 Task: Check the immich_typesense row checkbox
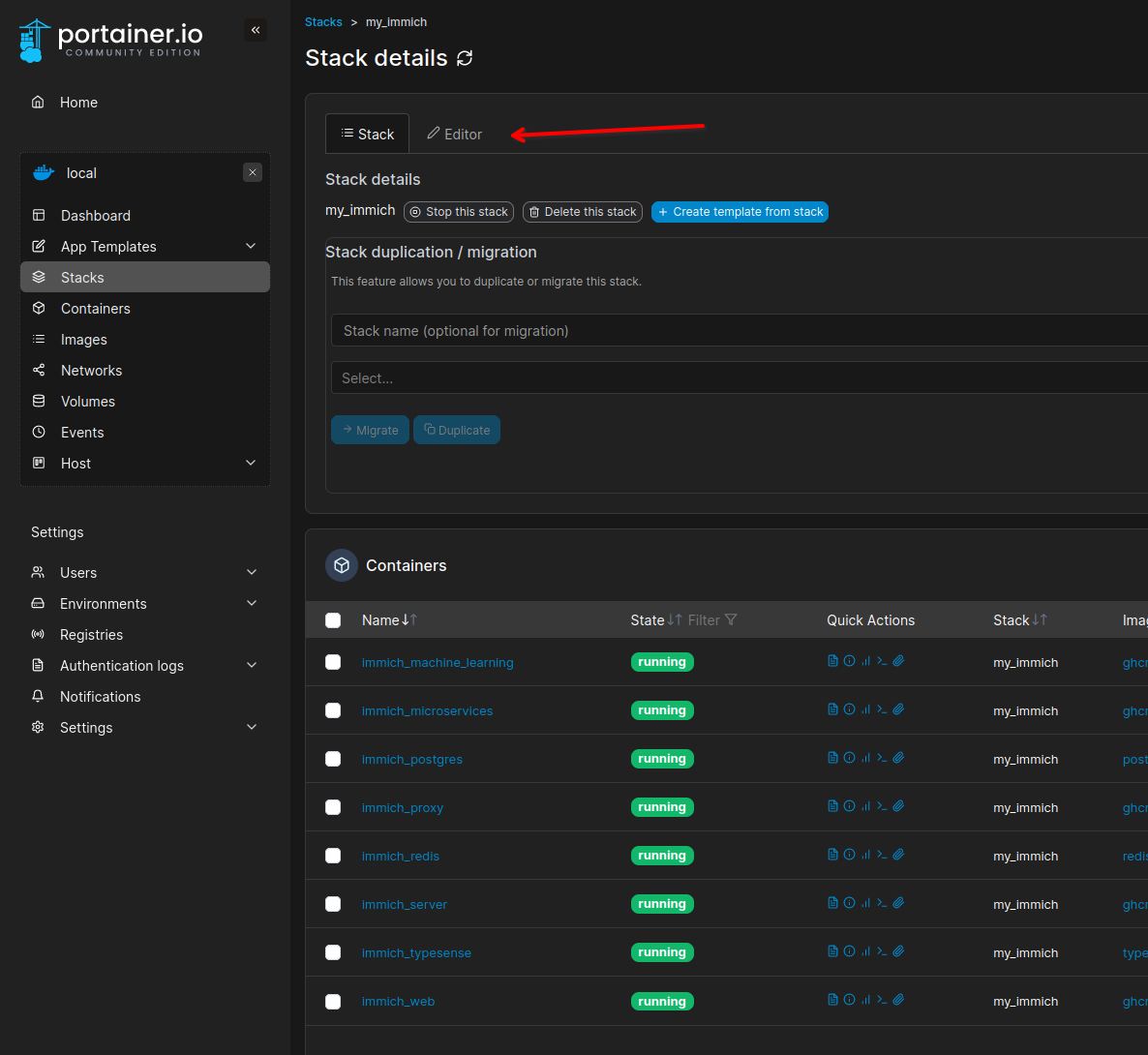333,951
